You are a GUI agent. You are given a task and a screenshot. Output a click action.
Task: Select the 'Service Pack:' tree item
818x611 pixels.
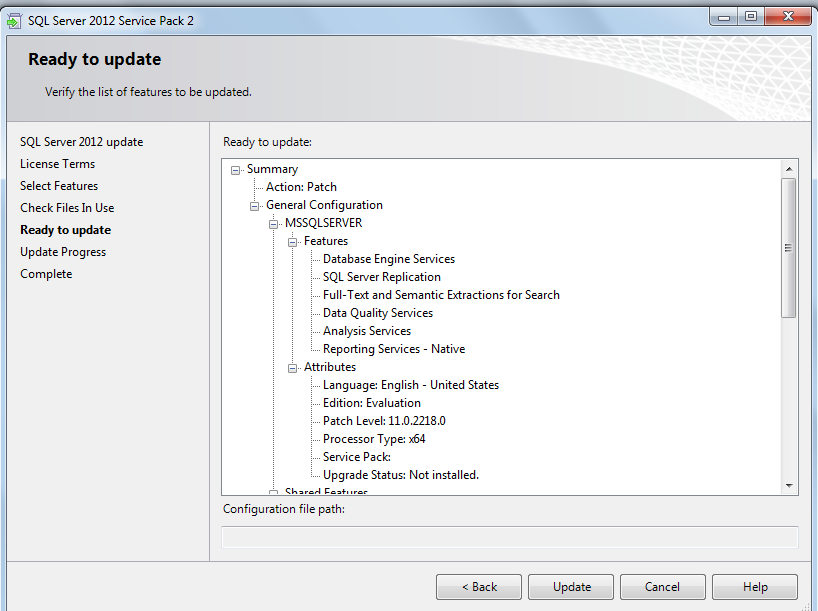point(357,457)
